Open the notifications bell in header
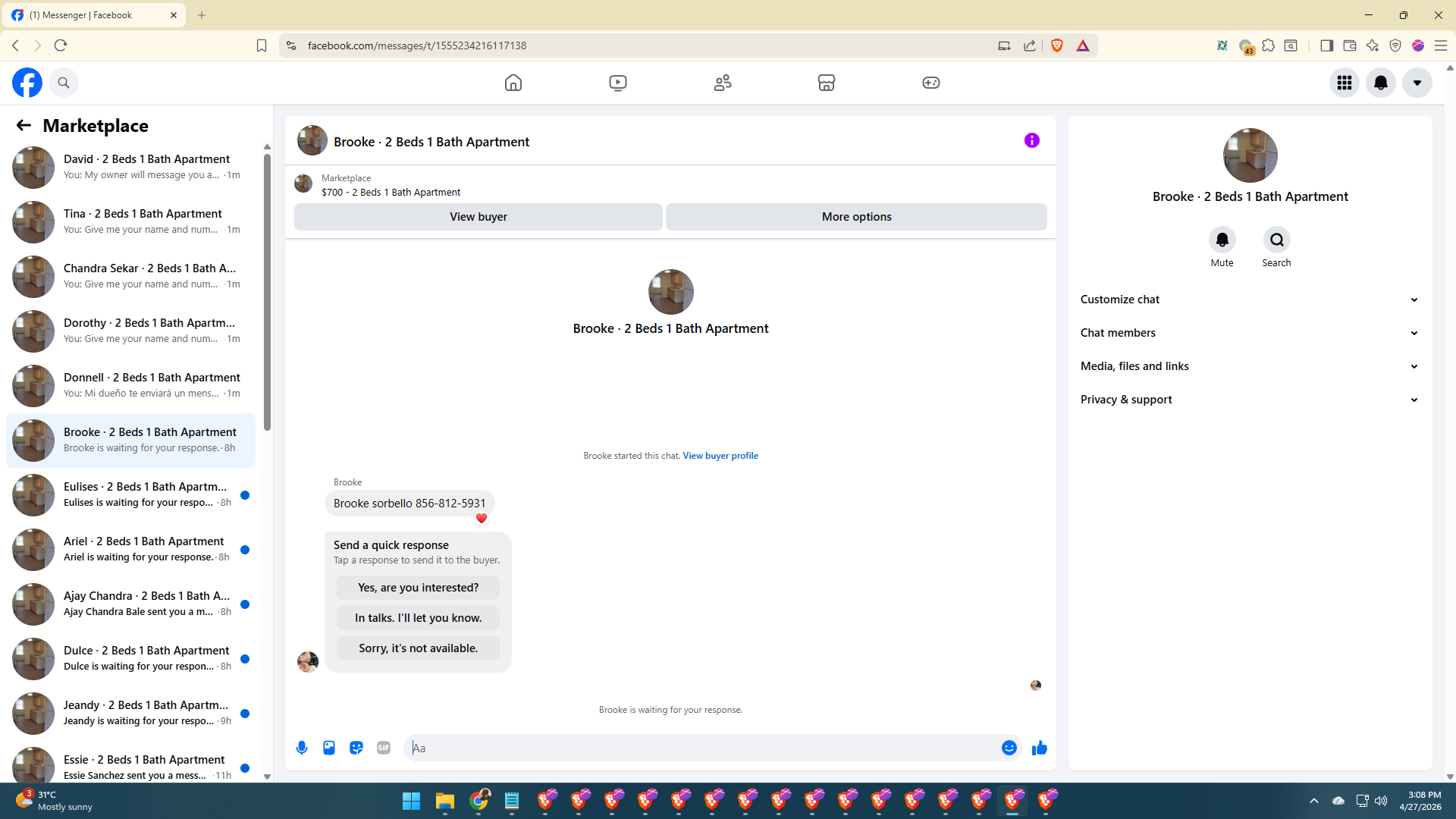 click(x=1381, y=83)
